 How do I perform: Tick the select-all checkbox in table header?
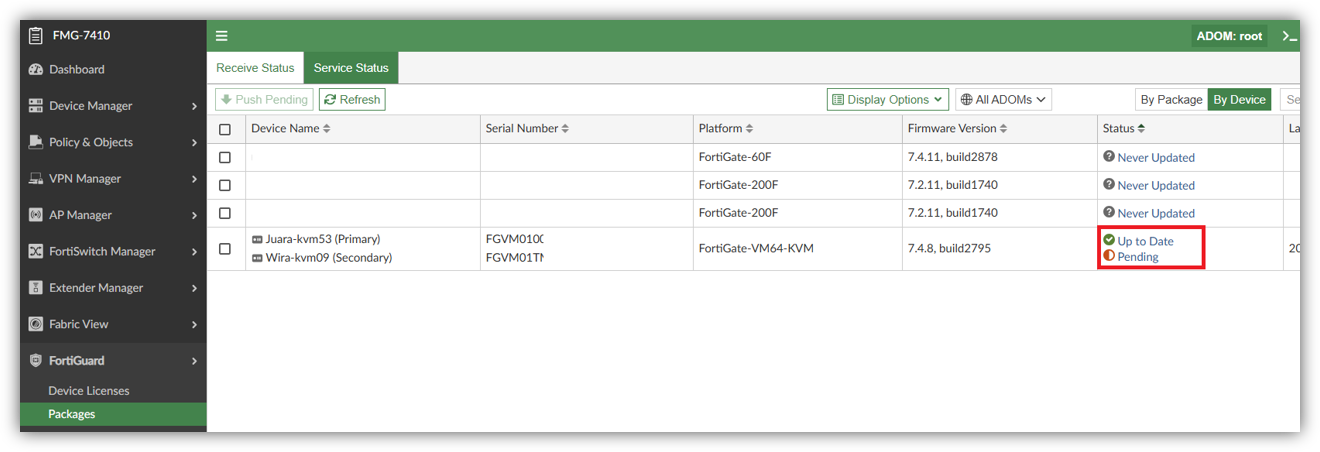coord(225,130)
